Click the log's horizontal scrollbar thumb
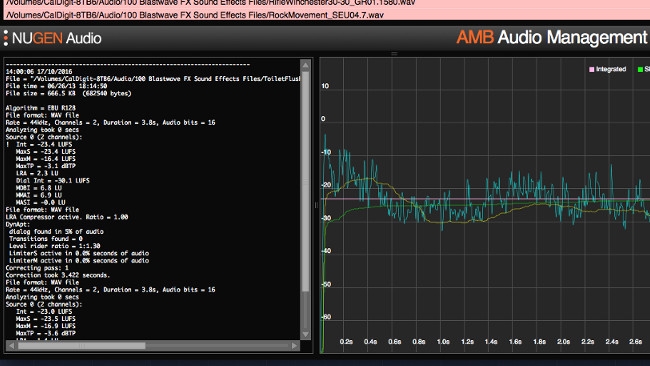The image size is (650, 366). tap(82, 345)
